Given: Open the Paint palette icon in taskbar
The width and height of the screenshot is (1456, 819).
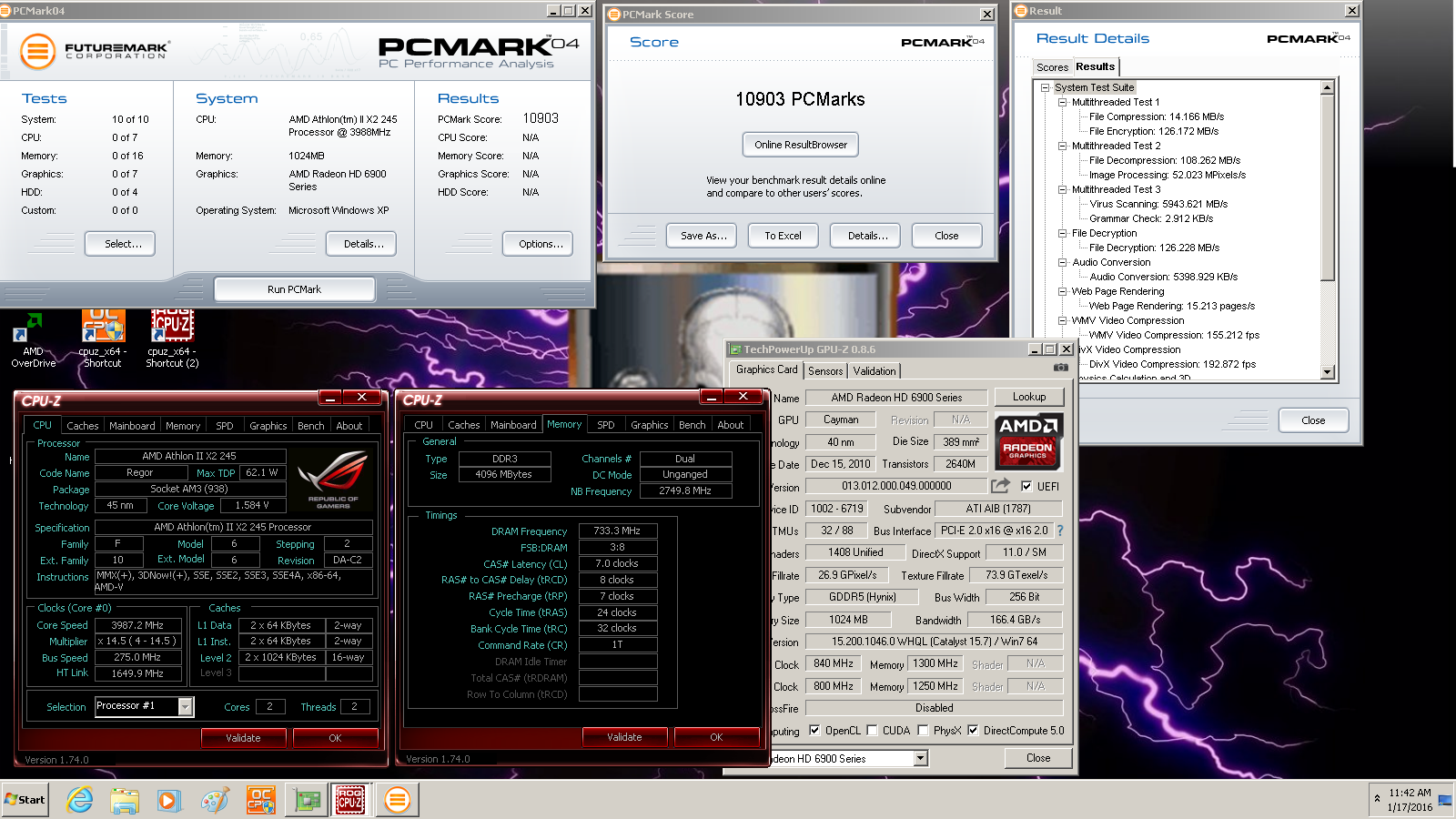Looking at the screenshot, I should tap(215, 800).
